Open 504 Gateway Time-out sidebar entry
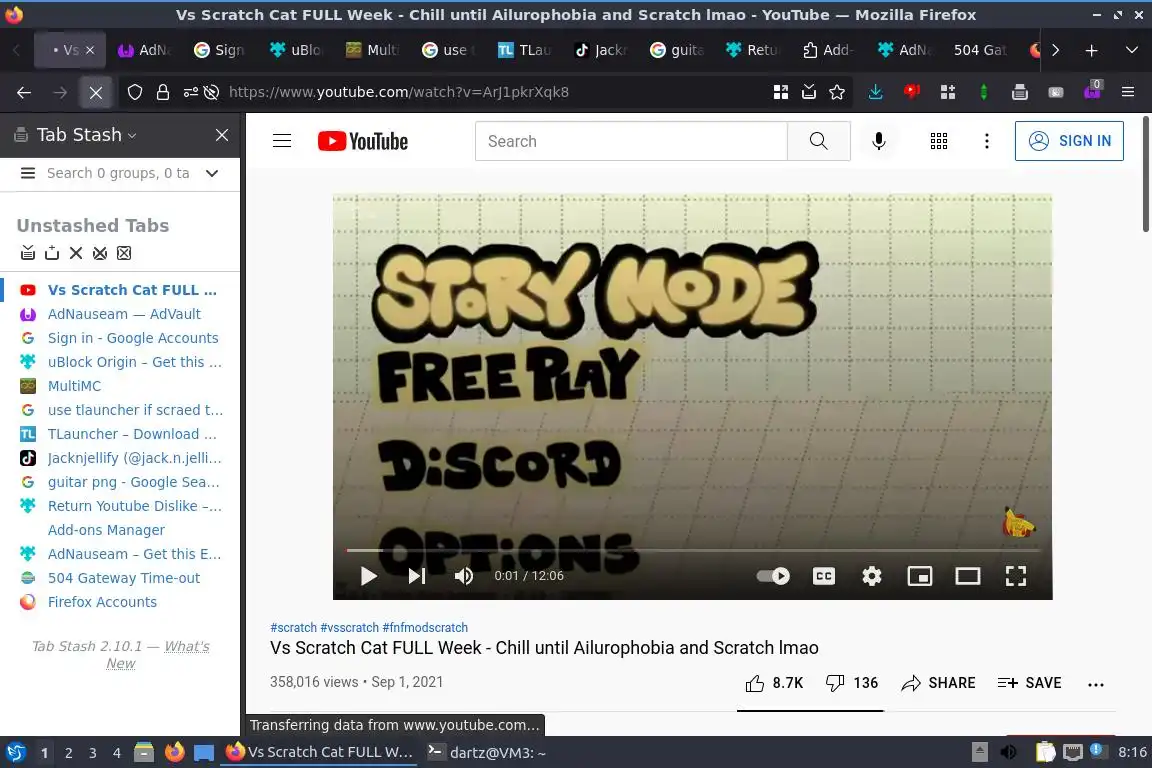Viewport: 1152px width, 768px height. pyautogui.click(x=123, y=578)
